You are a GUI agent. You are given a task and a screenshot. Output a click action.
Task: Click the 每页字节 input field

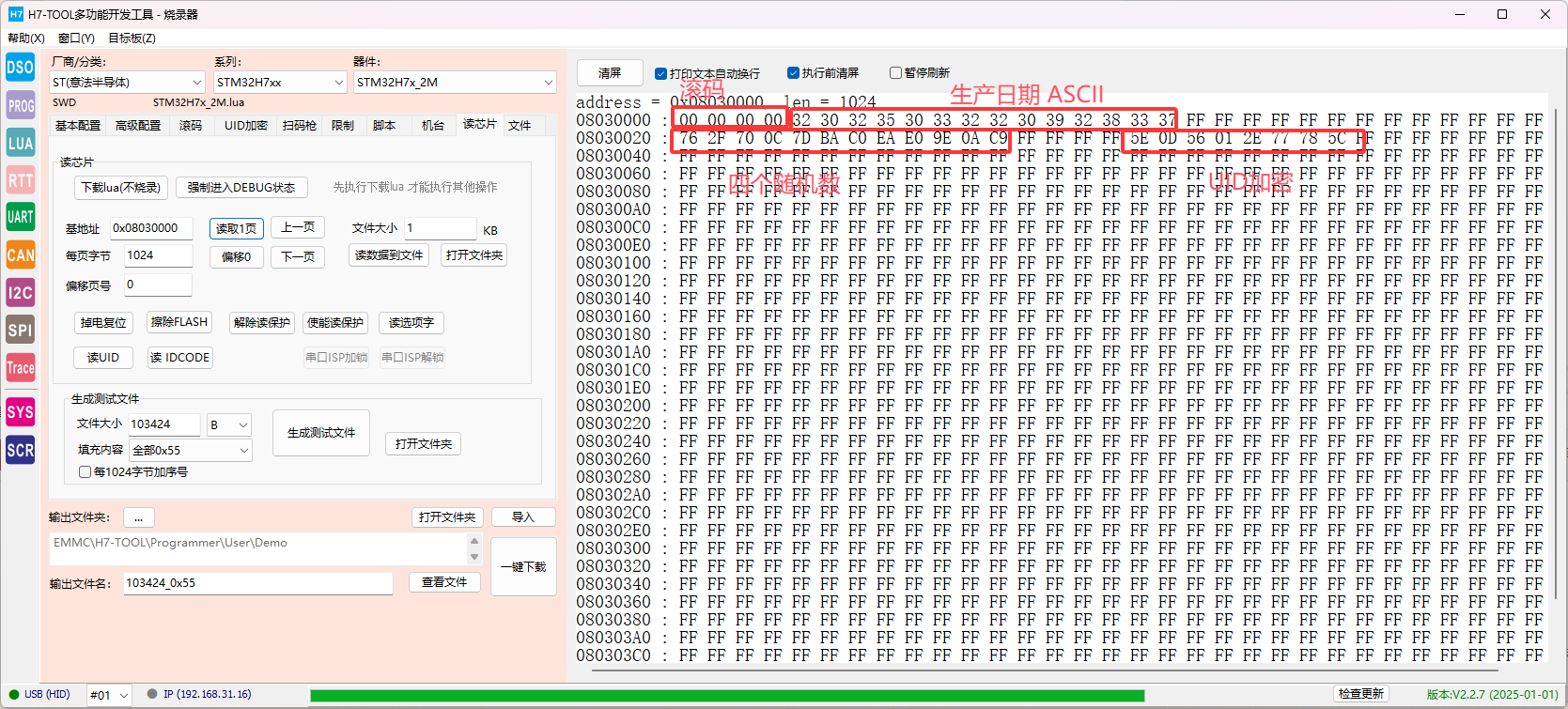pos(158,255)
